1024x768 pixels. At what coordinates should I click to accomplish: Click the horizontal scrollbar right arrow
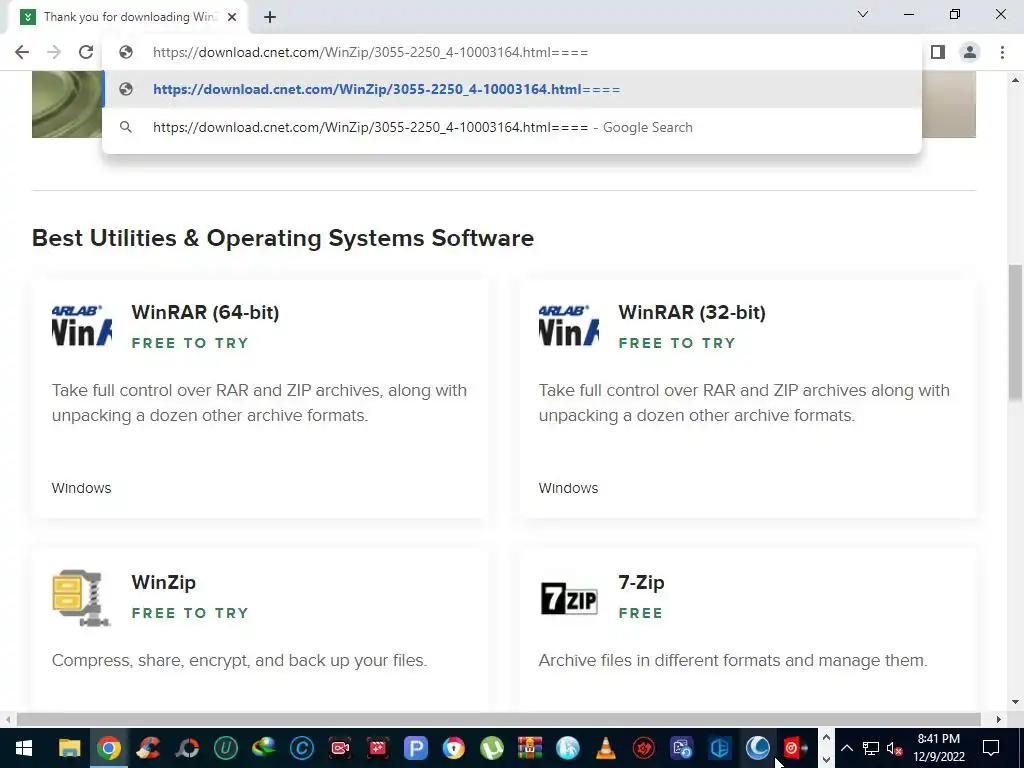click(999, 719)
